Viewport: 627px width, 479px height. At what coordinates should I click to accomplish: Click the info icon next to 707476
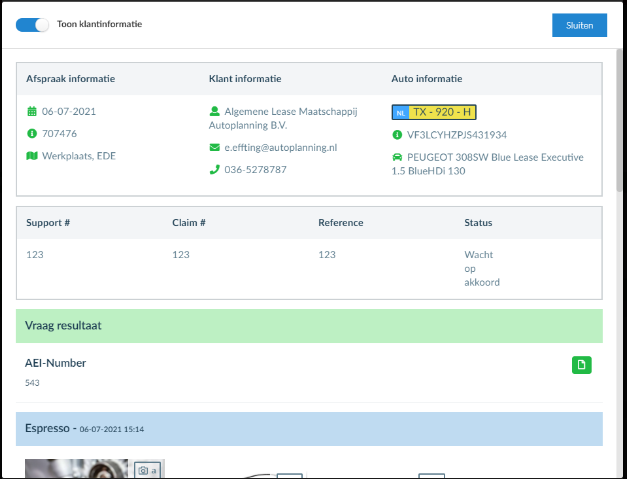(x=32, y=134)
